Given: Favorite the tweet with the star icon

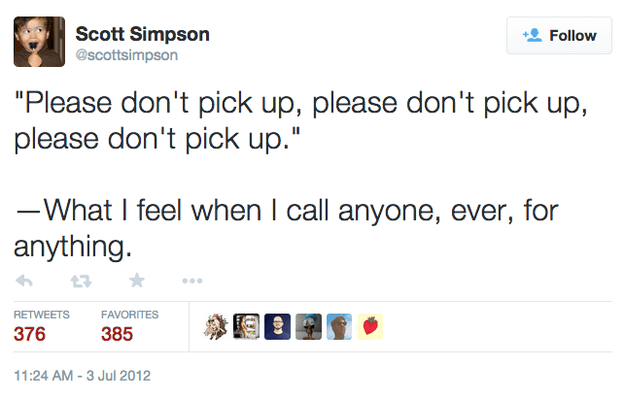Looking at the screenshot, I should [x=137, y=281].
